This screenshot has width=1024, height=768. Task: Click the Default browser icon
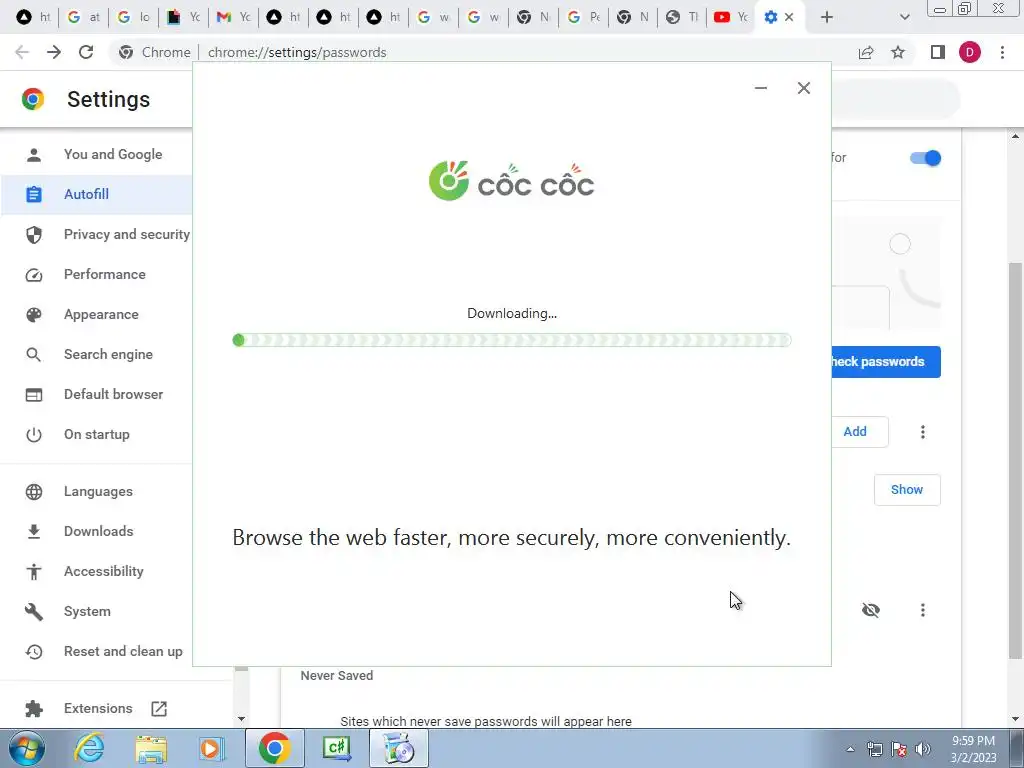[x=33, y=394]
